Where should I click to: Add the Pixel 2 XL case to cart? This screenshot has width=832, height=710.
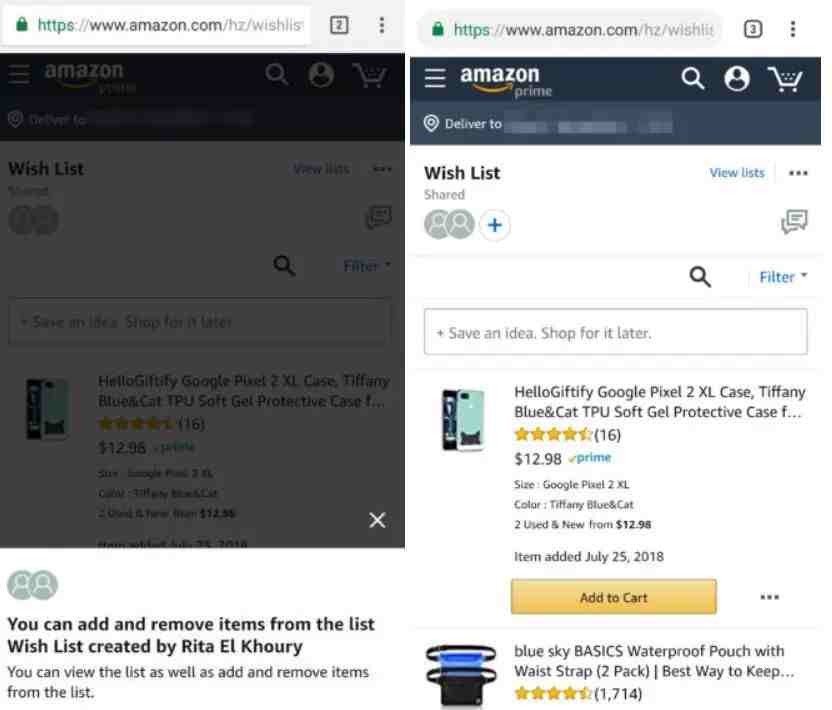click(x=613, y=597)
